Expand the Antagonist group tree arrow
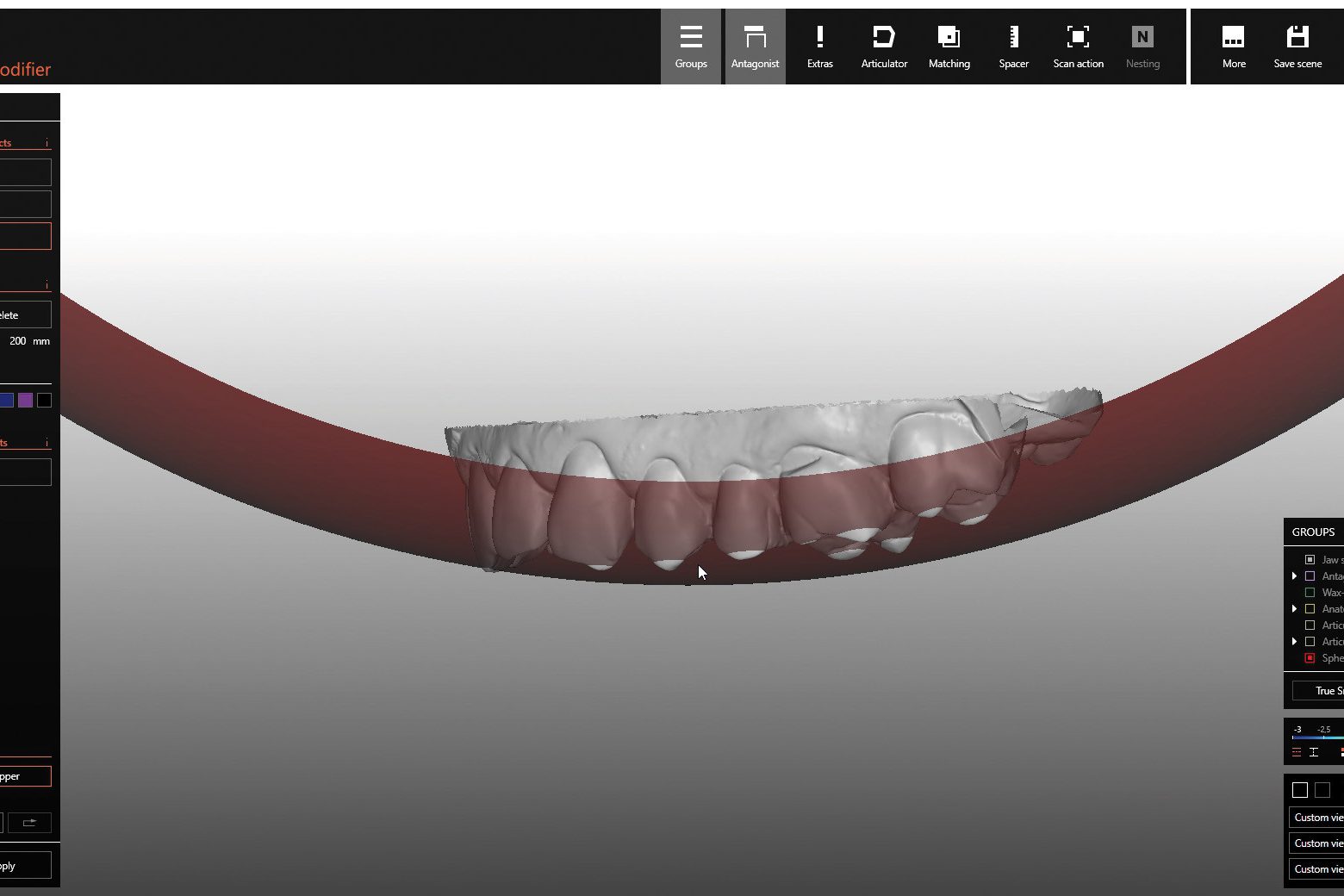 tap(1294, 576)
